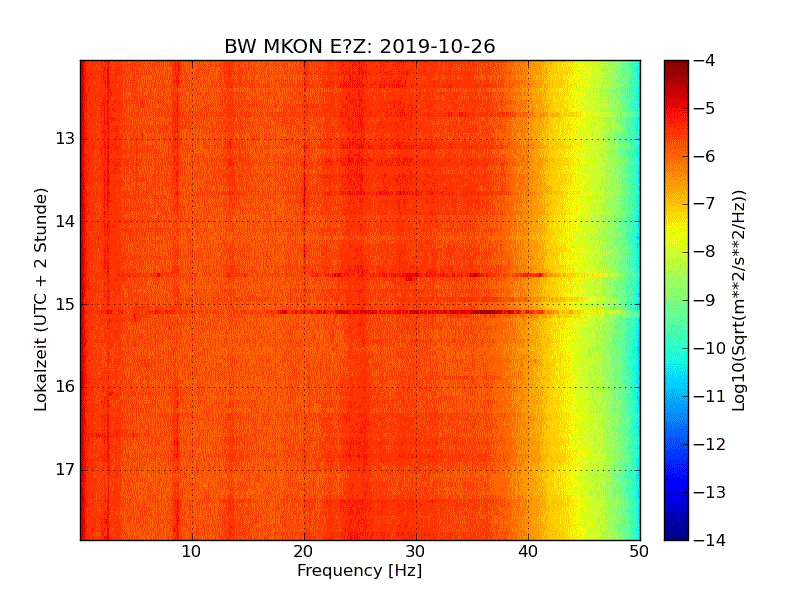Click colorbar tick label '−10'
Image resolution: width=800 pixels, height=600 pixels.
(x=710, y=348)
